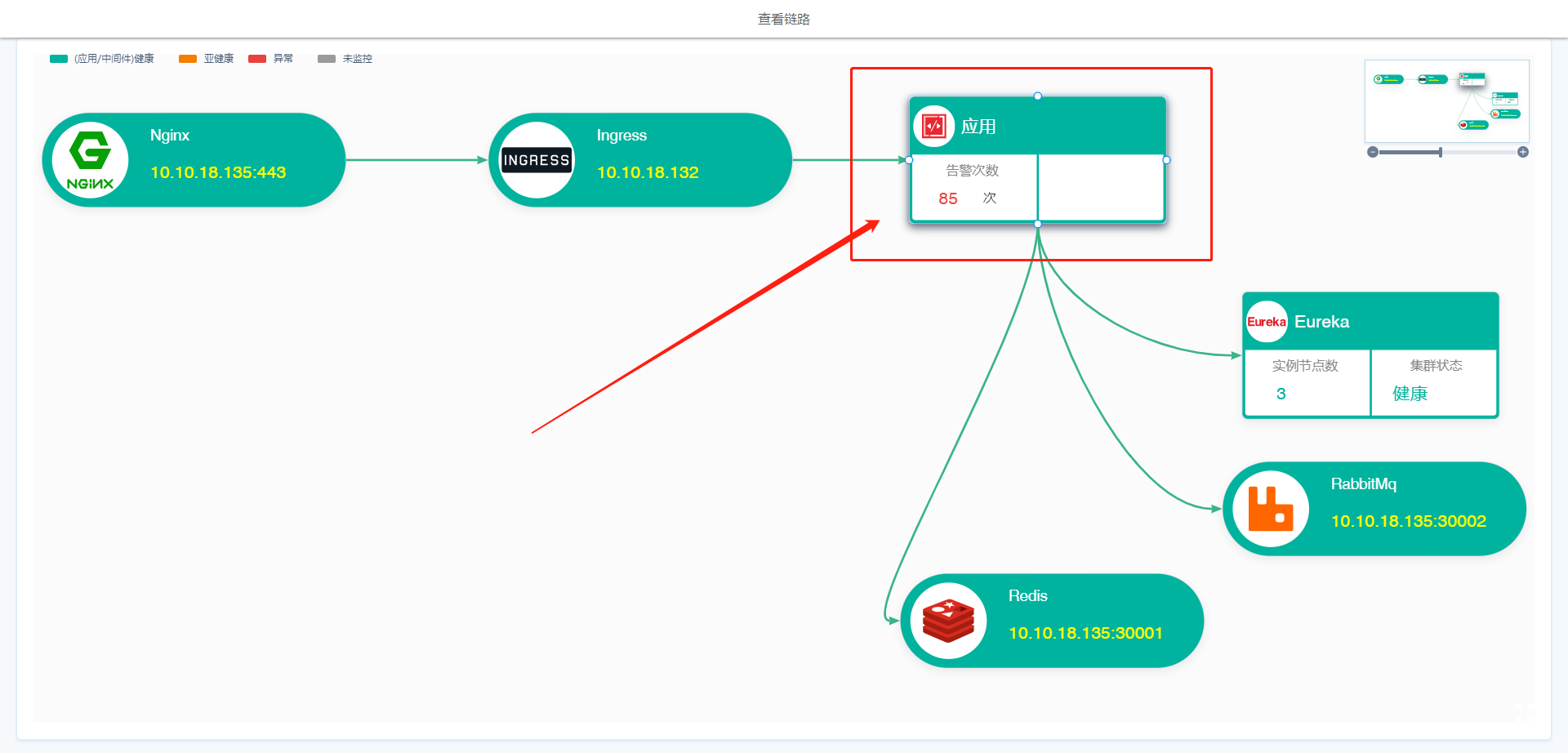Click the red 异常 legend swatch

tap(257, 59)
